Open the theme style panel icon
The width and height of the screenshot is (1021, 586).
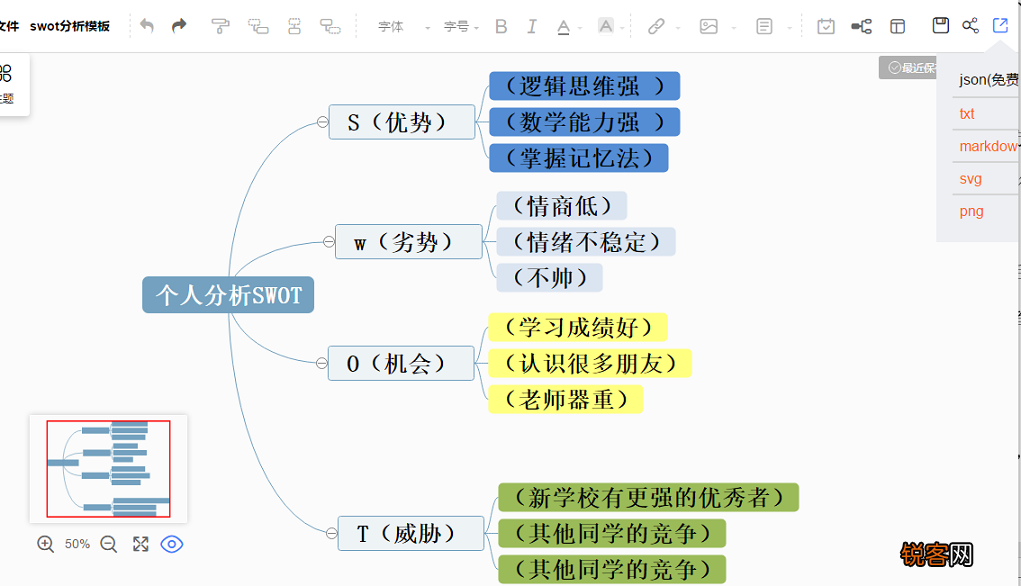tap(897, 26)
